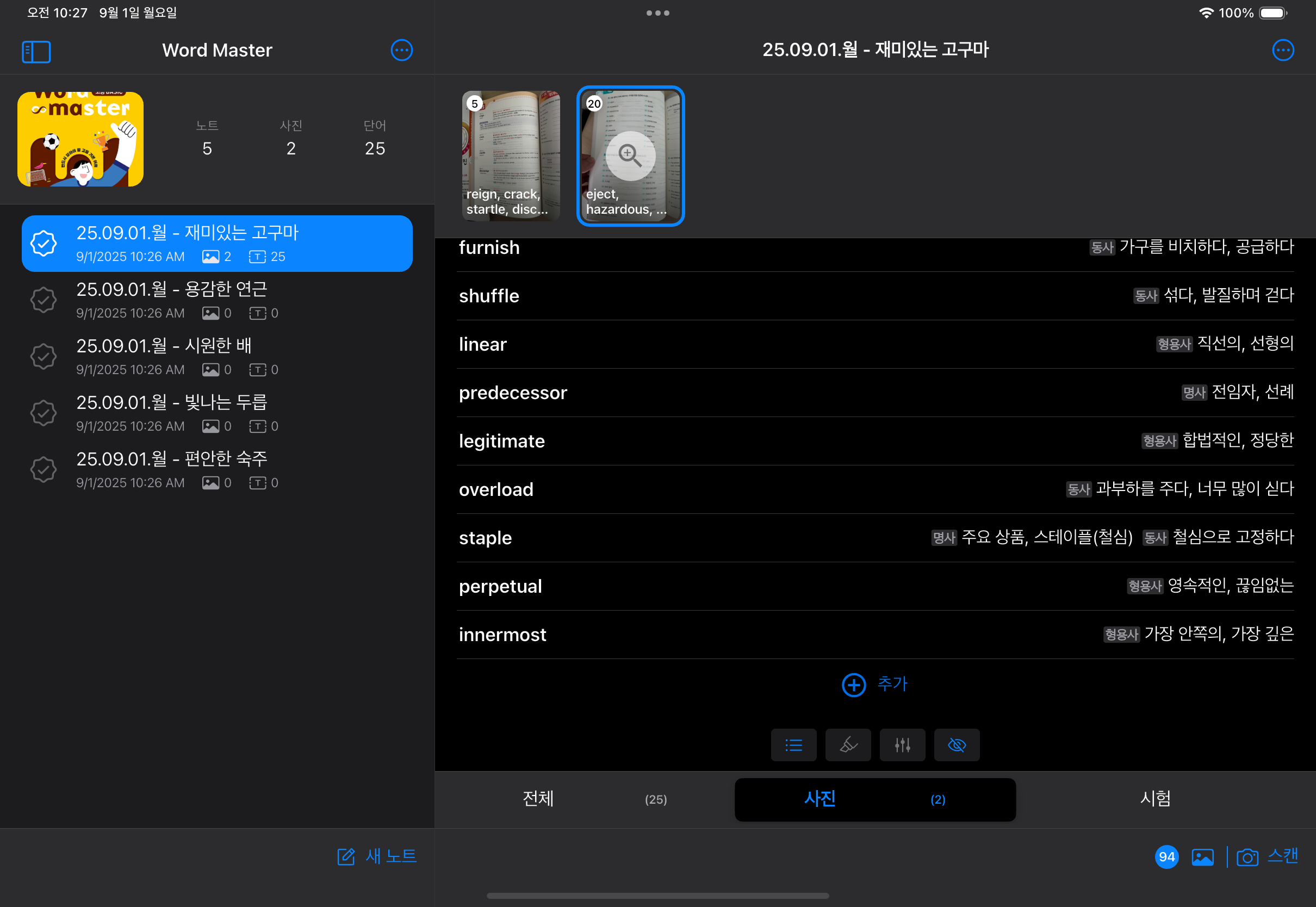This screenshot has height=907, width=1316.
Task: Toggle the sidebar panel icon
Action: (x=36, y=51)
